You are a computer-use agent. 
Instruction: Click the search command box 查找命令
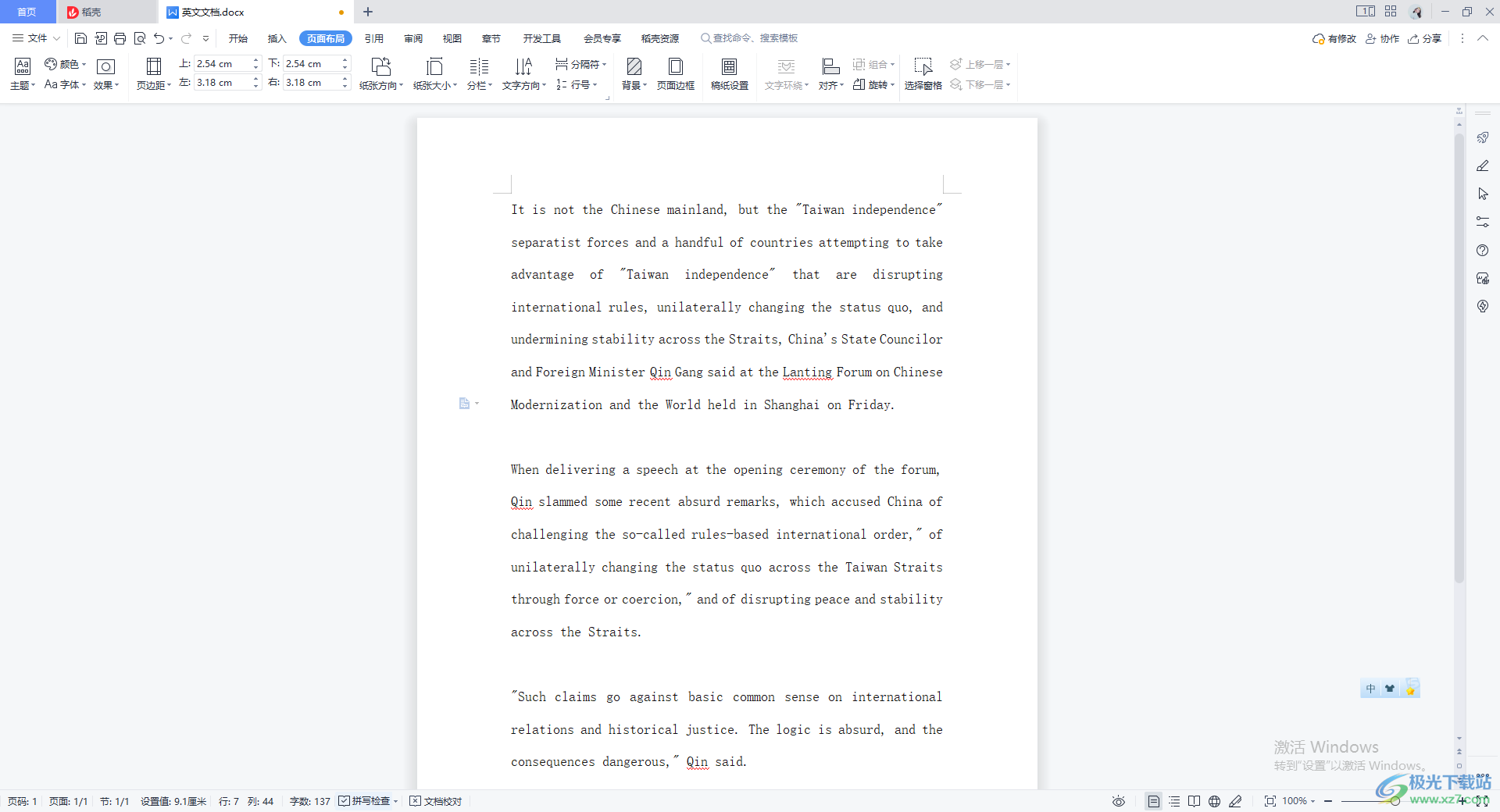tap(750, 38)
